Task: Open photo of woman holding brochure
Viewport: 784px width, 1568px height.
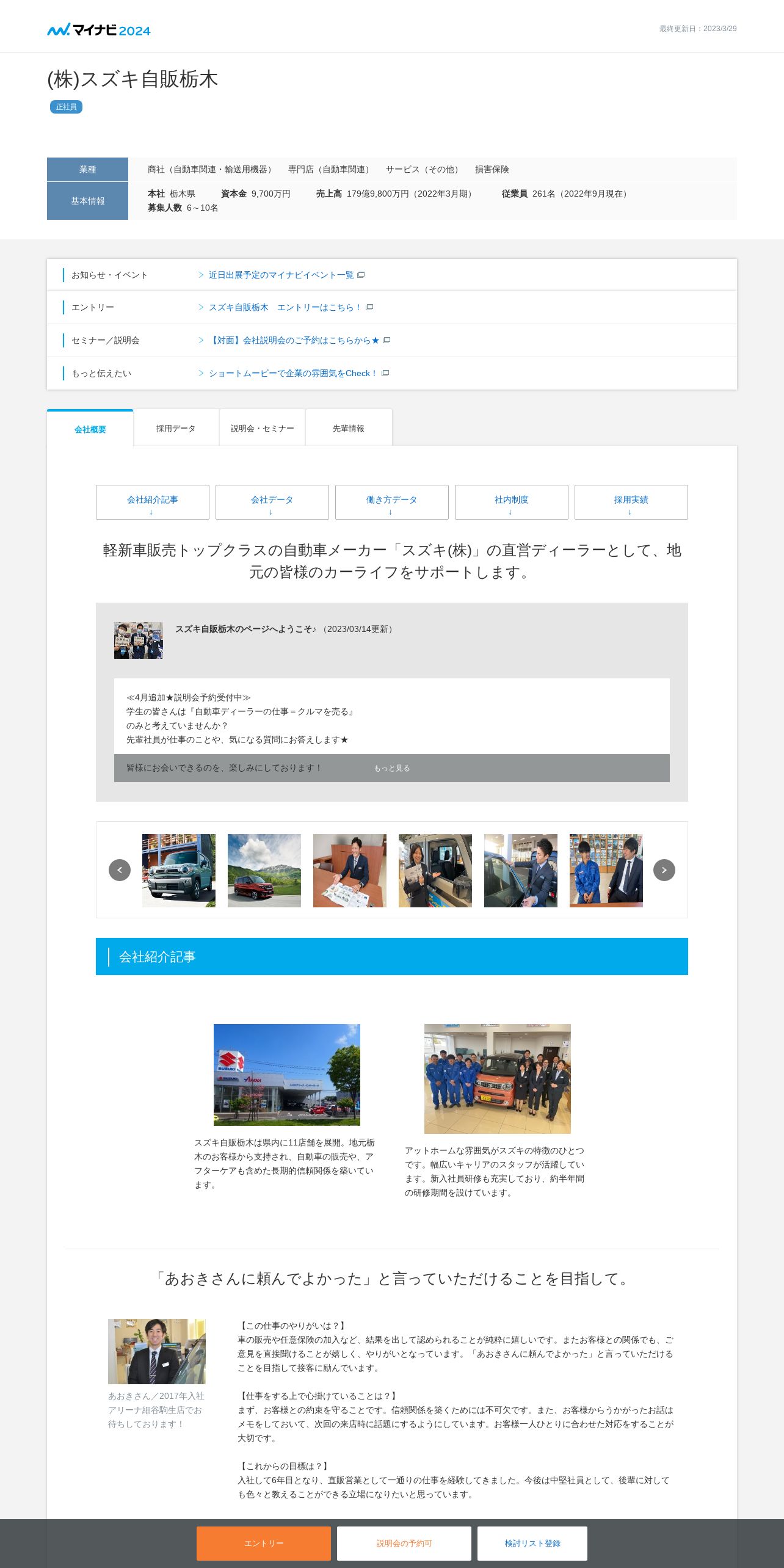Action: pos(435,871)
